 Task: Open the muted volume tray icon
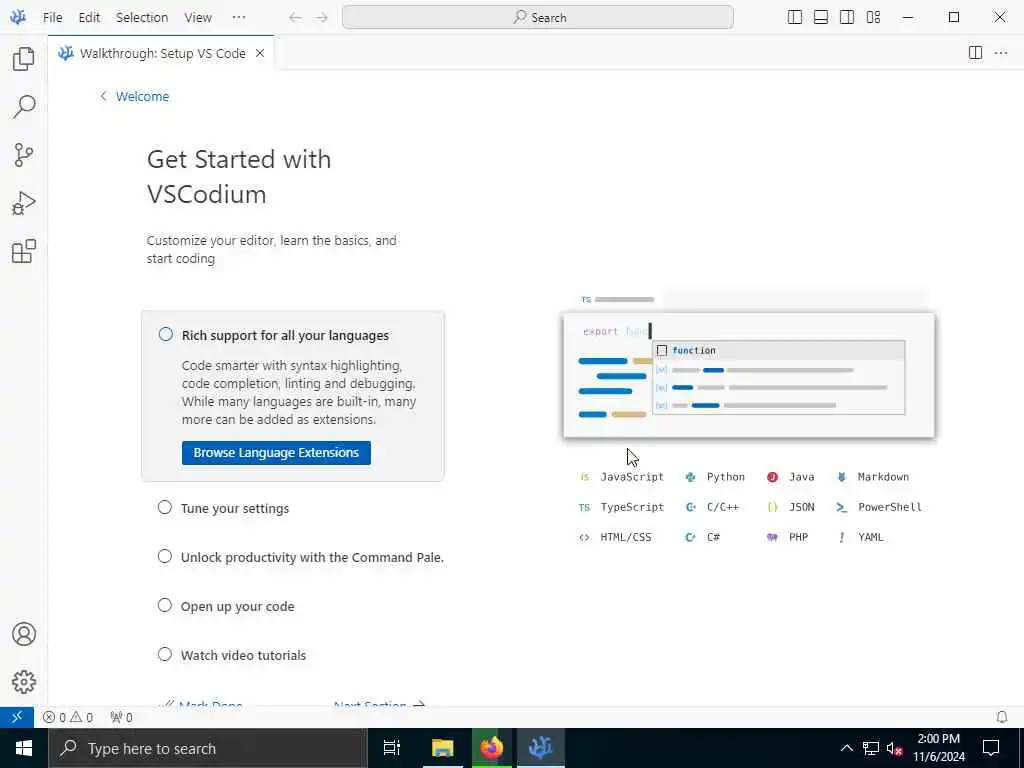895,748
